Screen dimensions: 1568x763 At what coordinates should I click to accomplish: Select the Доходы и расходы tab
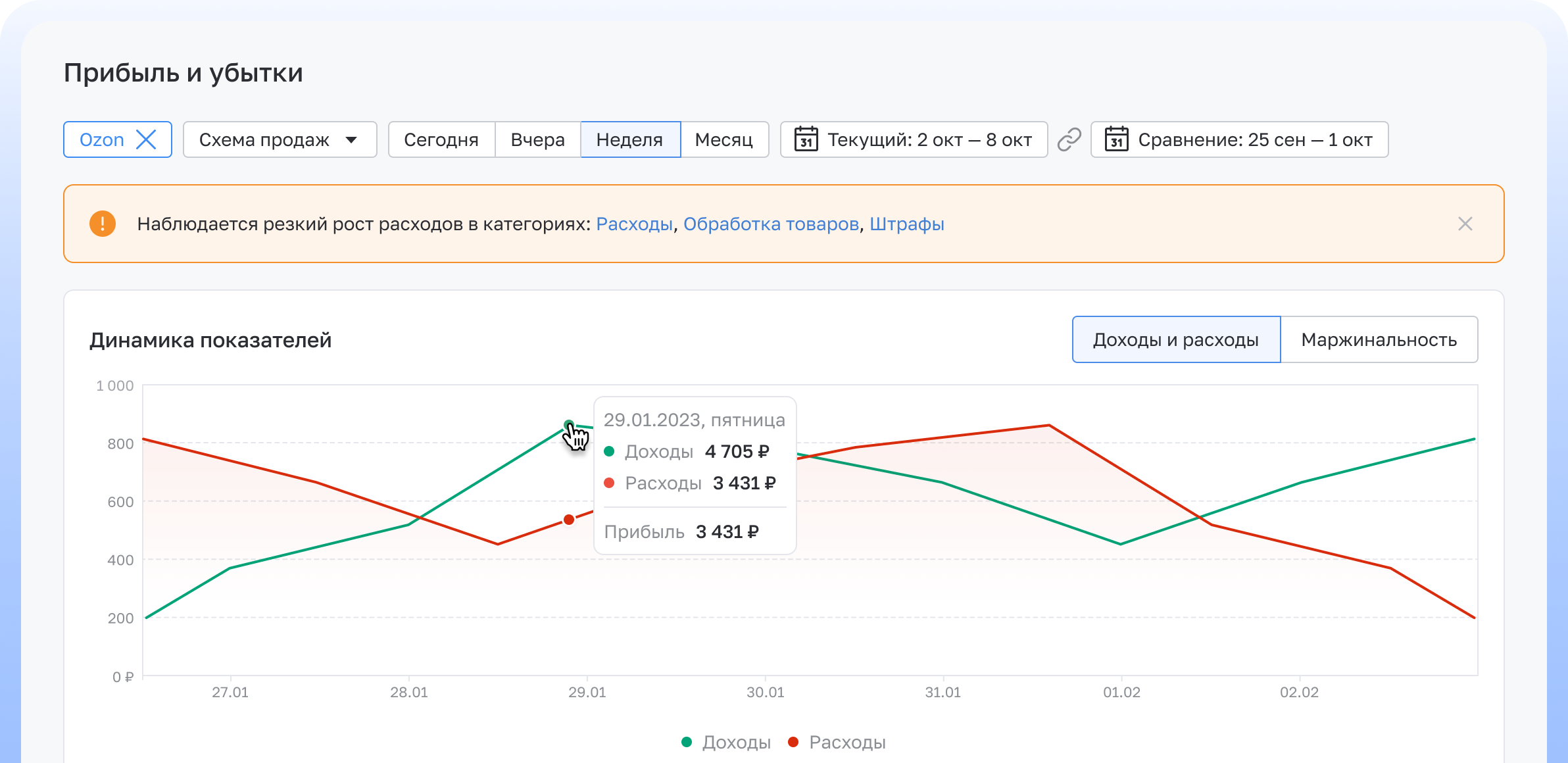[1175, 339]
